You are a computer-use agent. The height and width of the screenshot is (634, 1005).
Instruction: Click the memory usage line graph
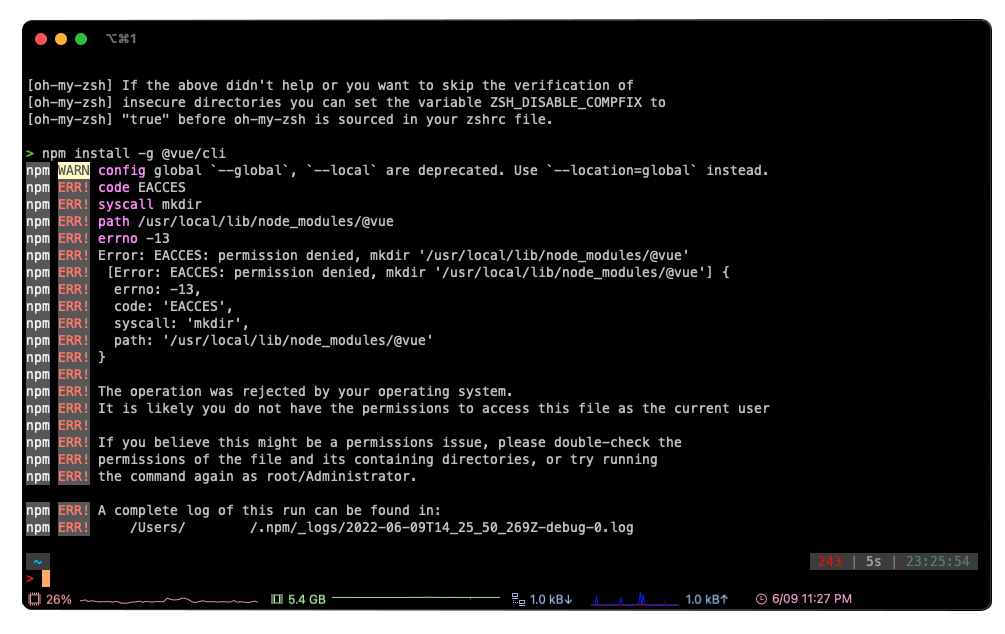coord(415,597)
